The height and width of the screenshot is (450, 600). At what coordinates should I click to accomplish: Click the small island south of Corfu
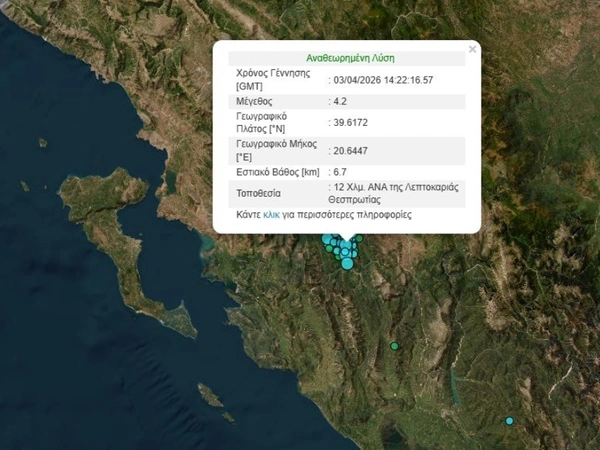tap(211, 395)
